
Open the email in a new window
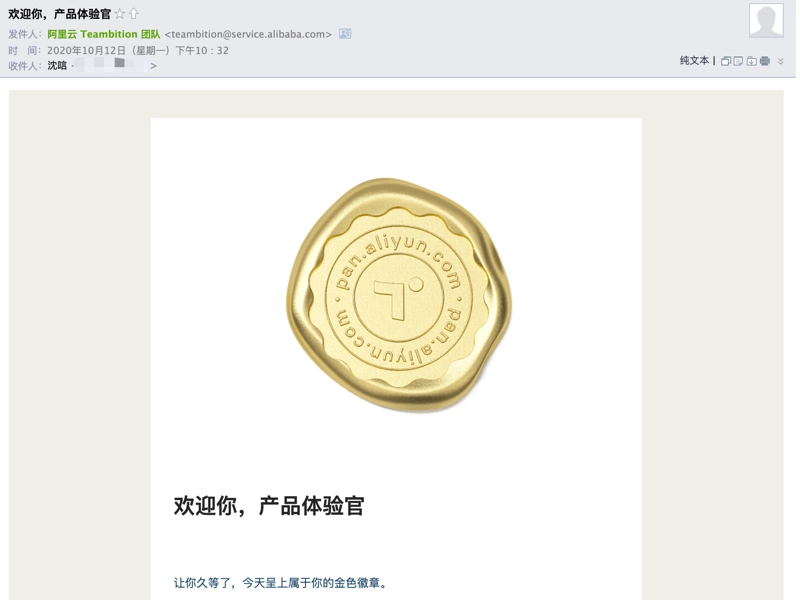(x=726, y=61)
